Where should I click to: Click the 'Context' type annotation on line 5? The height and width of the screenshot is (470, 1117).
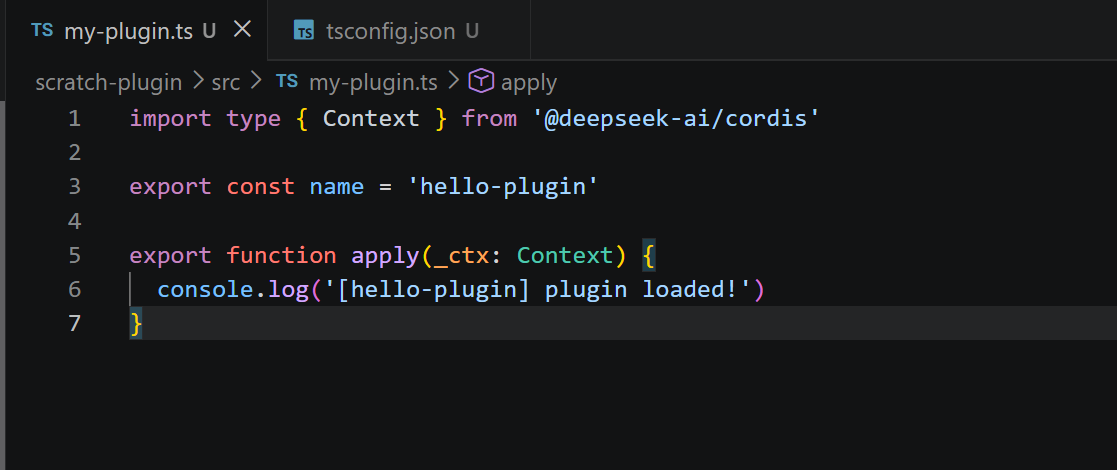pos(565,255)
